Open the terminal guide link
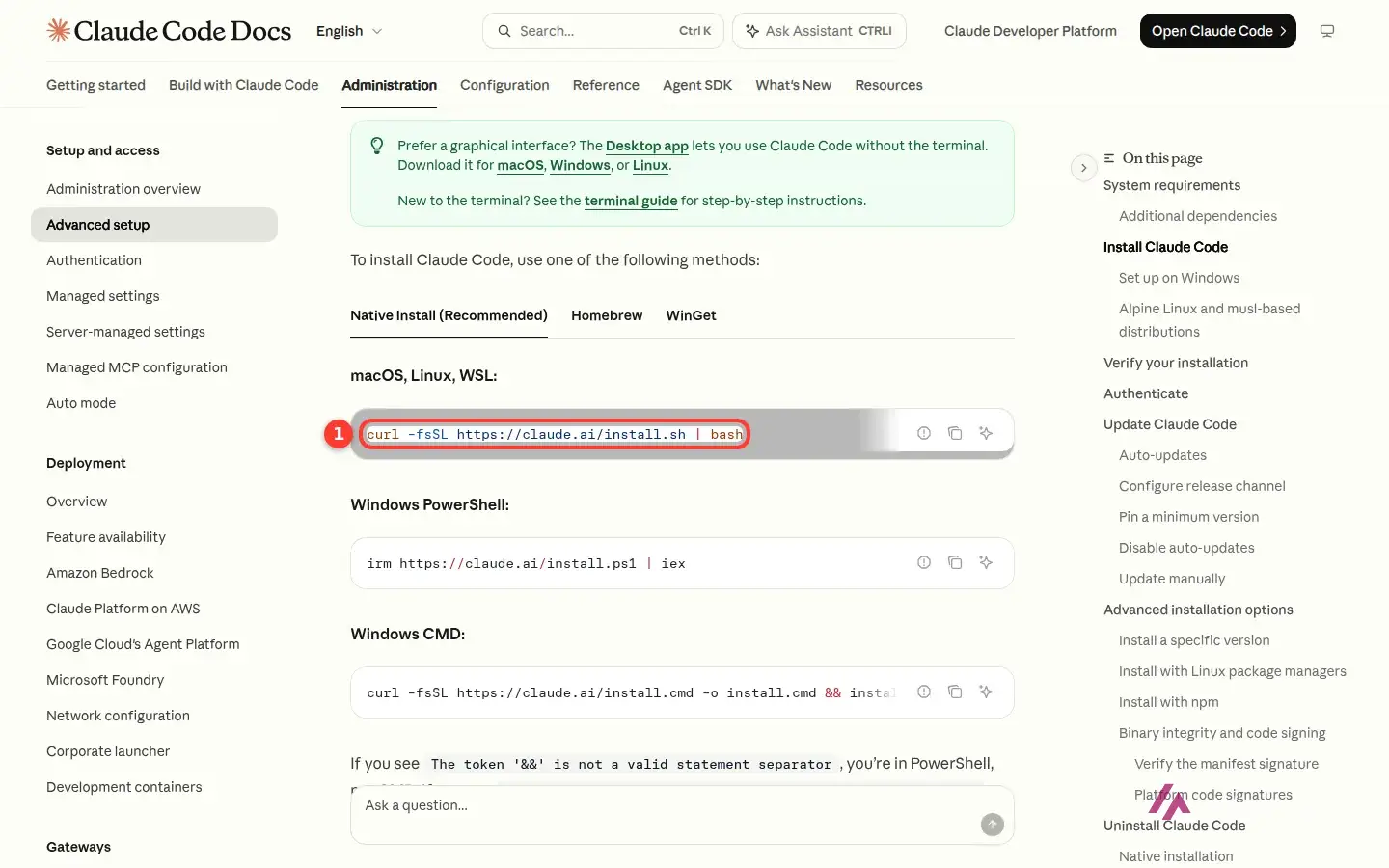 (631, 201)
